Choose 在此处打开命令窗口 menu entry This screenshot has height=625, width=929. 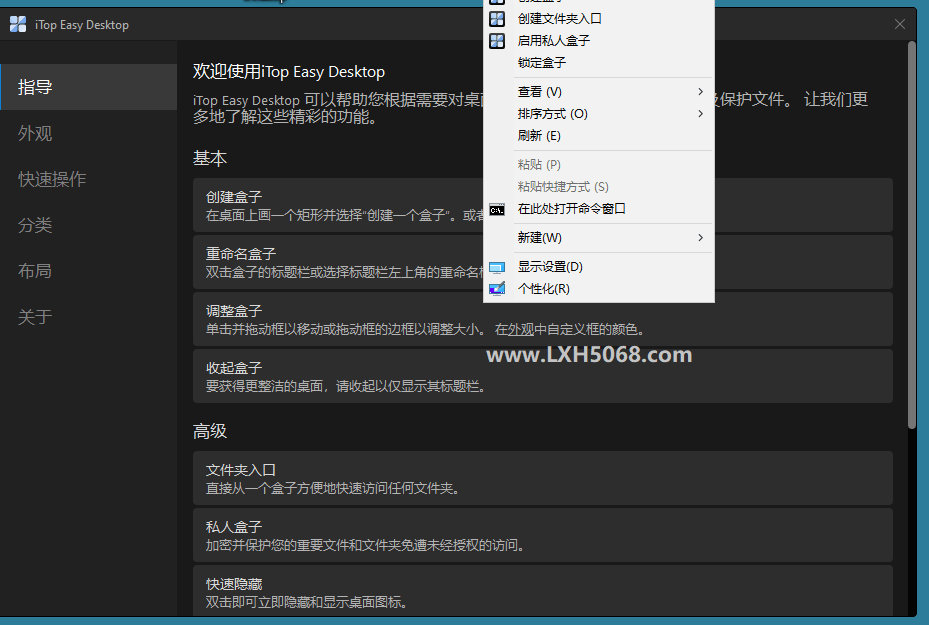(598, 209)
